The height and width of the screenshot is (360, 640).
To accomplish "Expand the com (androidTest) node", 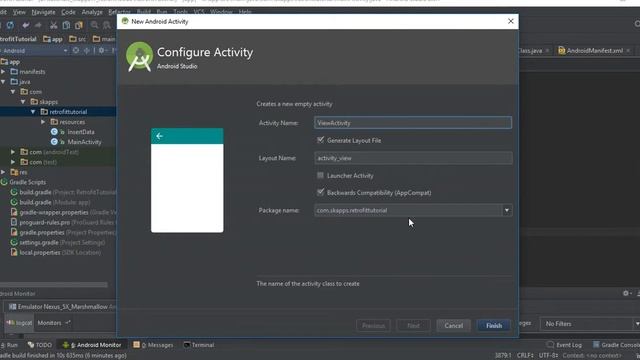I will (x=13, y=152).
